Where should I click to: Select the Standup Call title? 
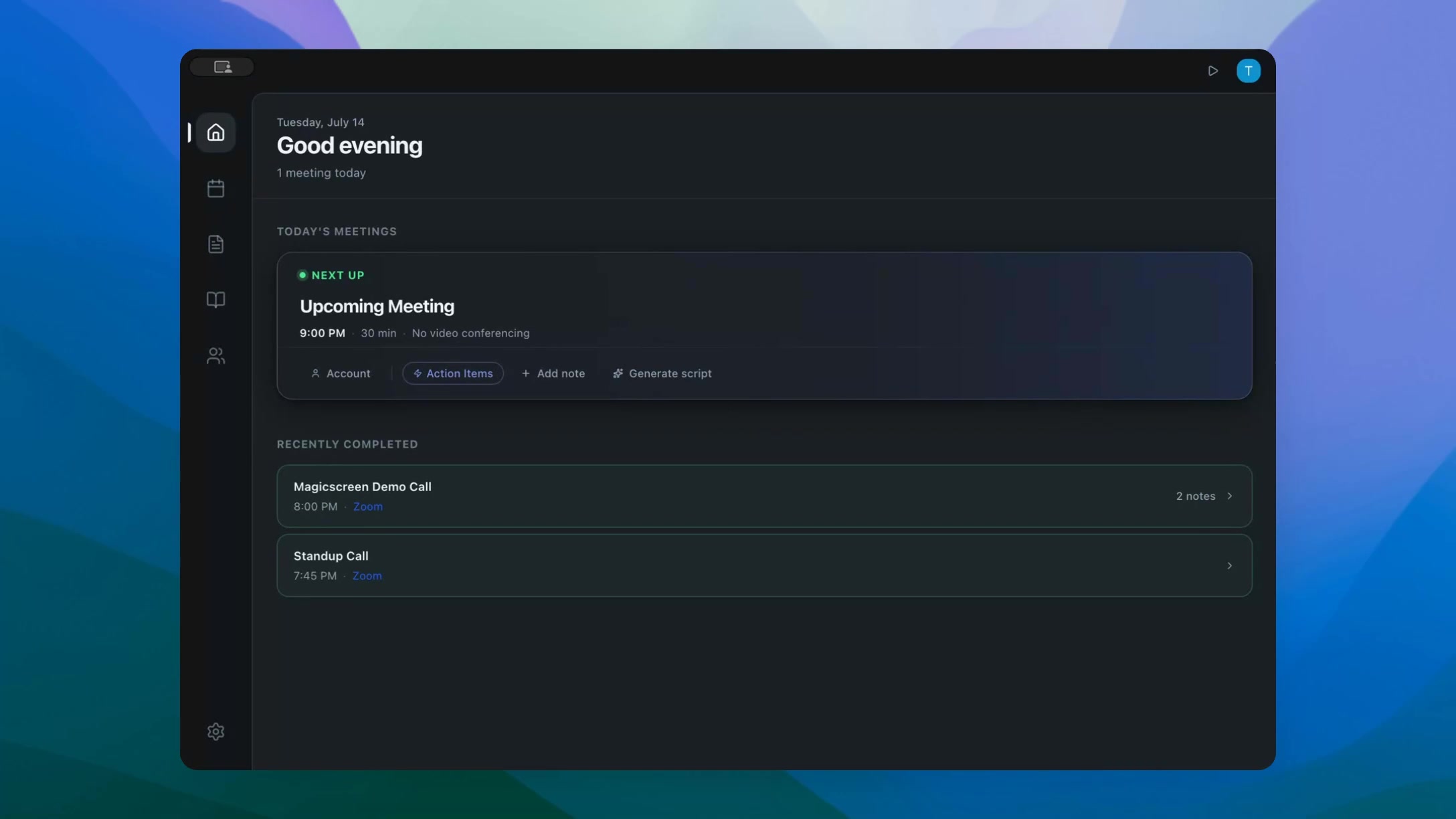[x=331, y=556]
